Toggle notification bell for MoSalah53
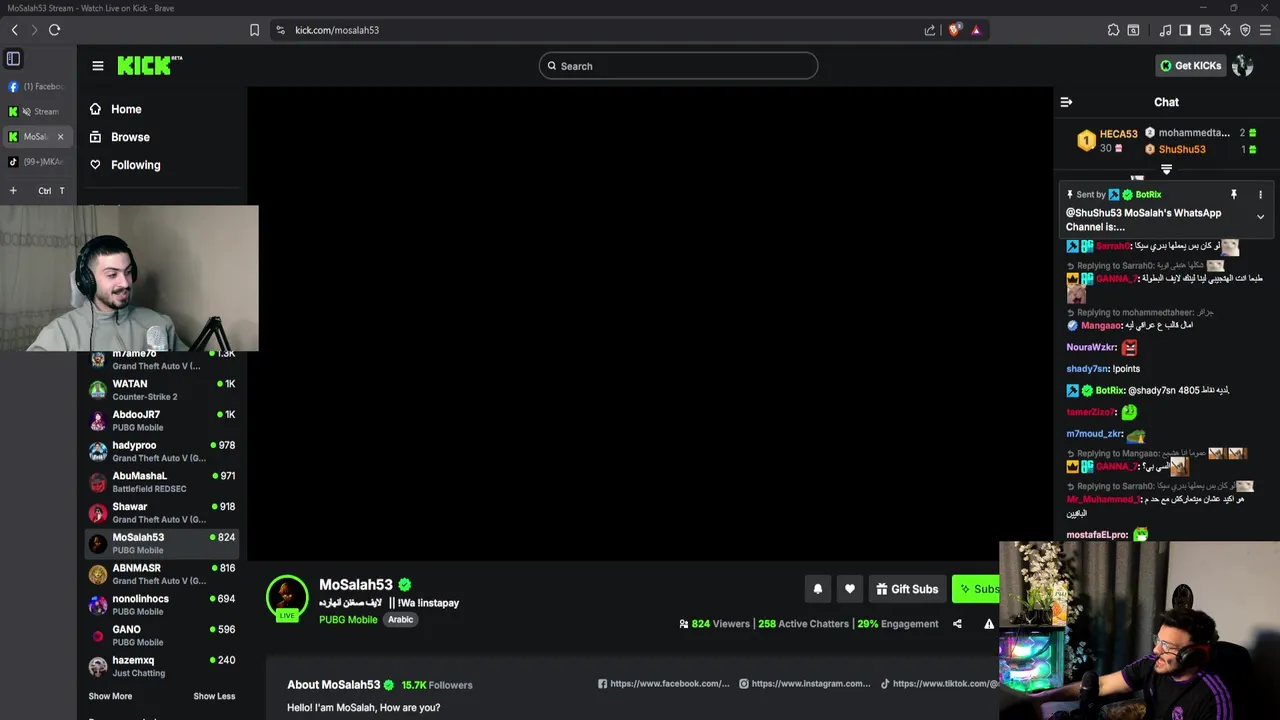1280x720 pixels. pyautogui.click(x=817, y=589)
